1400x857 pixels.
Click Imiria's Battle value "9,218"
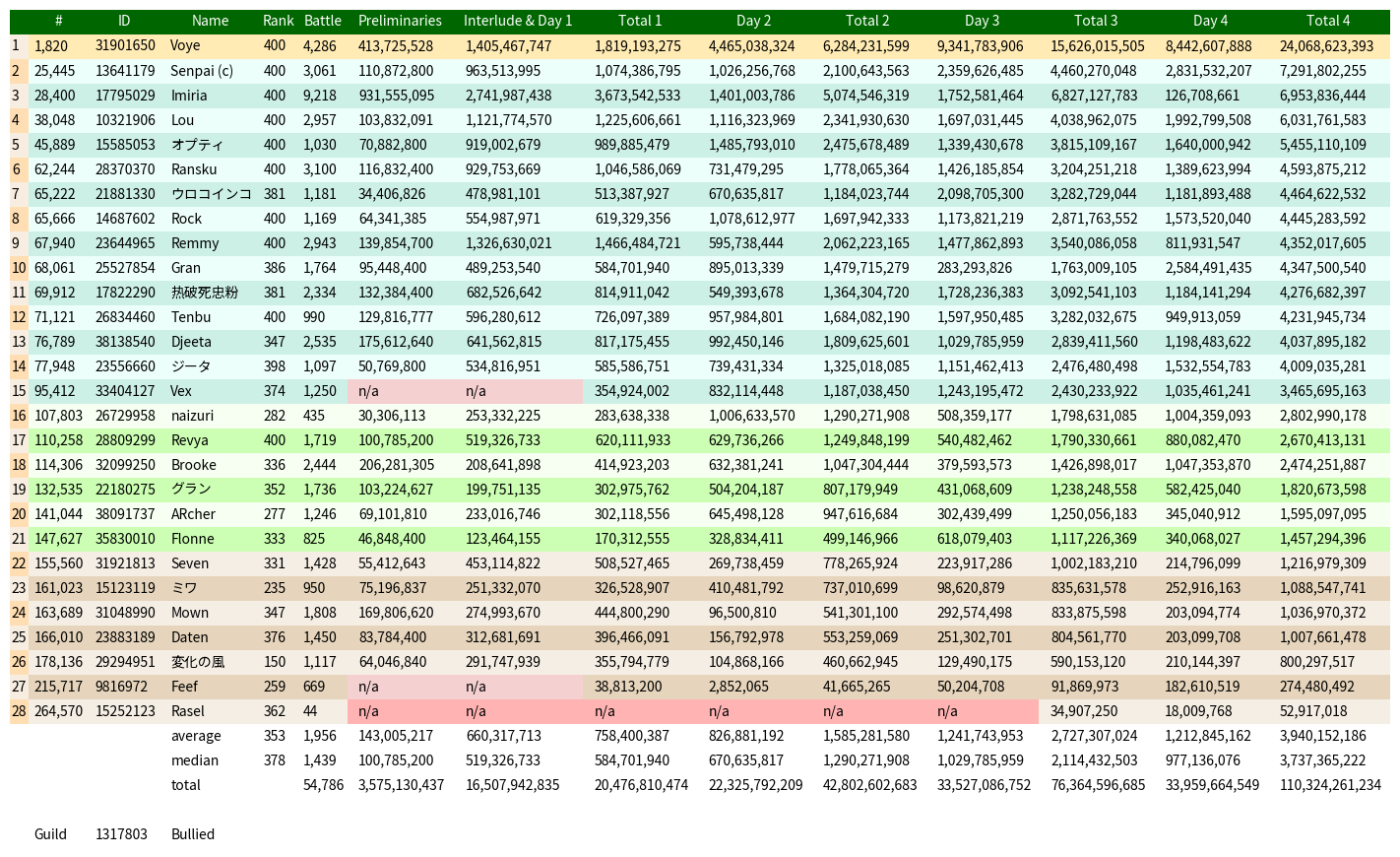(320, 96)
